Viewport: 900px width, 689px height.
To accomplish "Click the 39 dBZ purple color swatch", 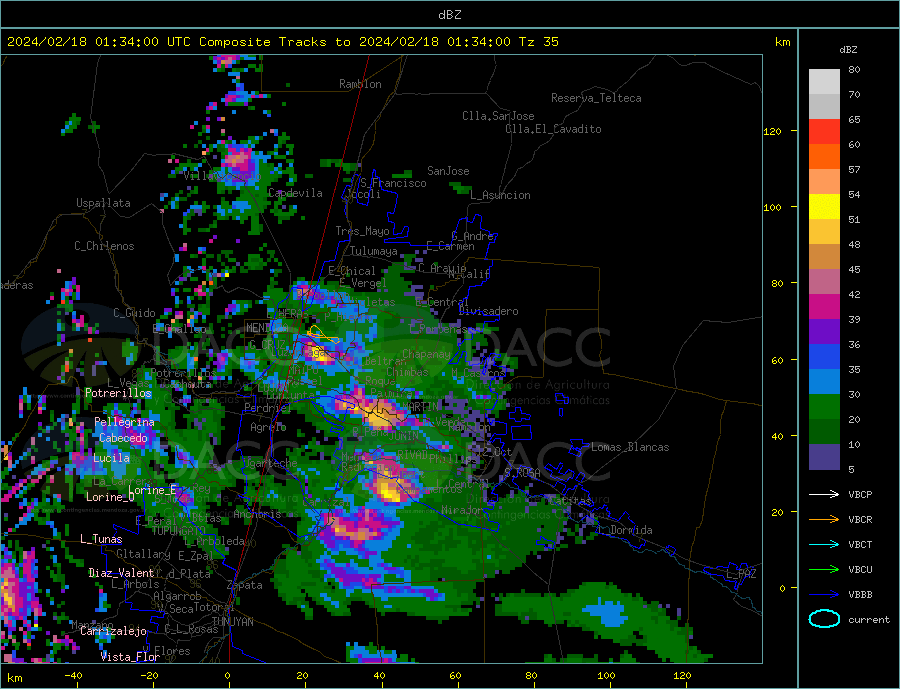I will (x=824, y=332).
